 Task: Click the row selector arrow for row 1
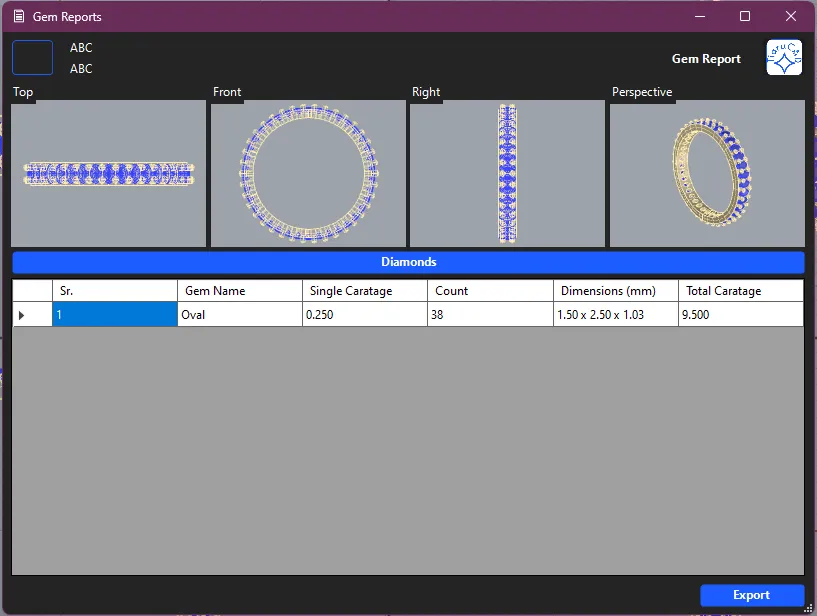pyautogui.click(x=23, y=315)
